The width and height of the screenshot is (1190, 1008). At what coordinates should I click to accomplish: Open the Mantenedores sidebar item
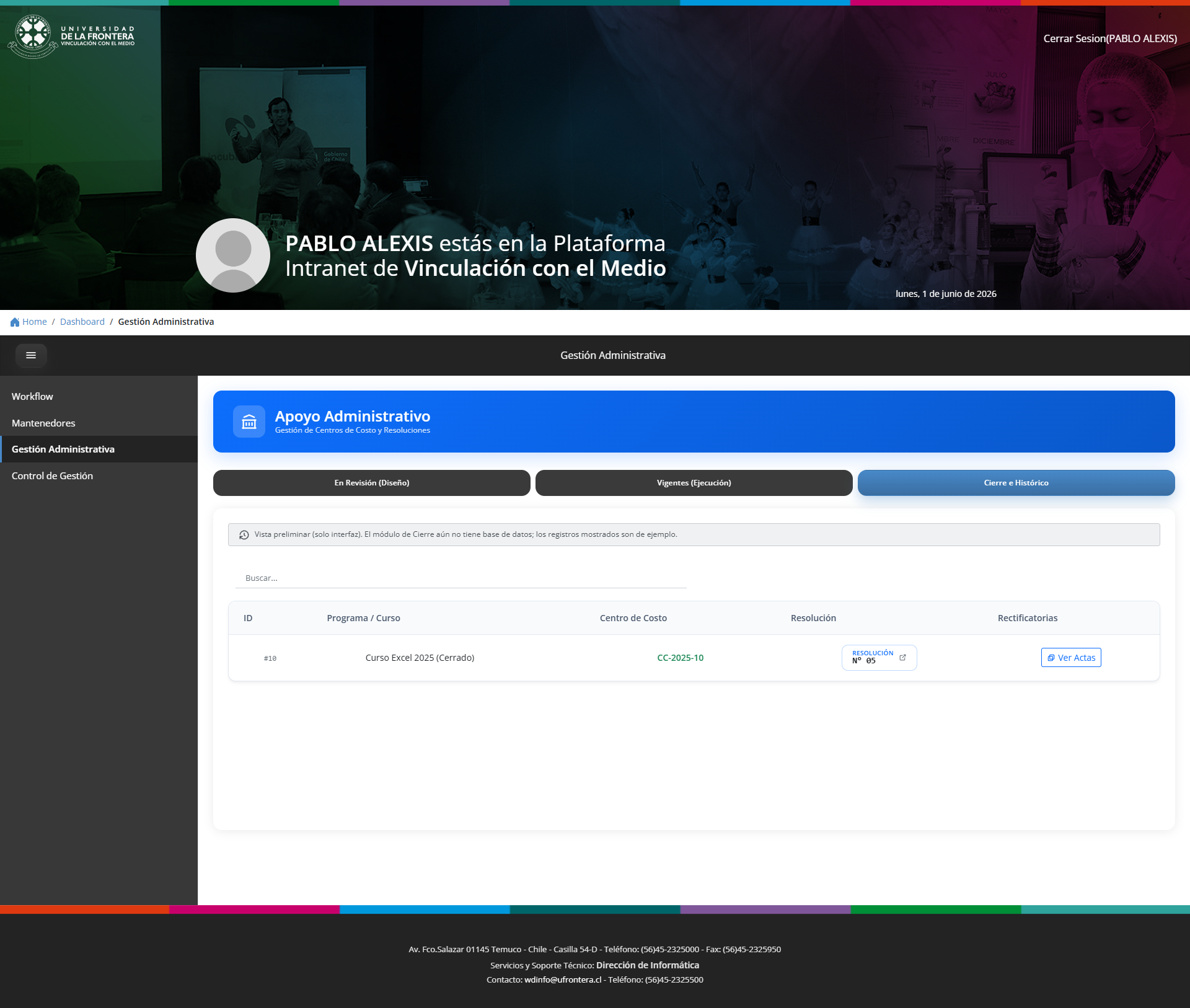tap(99, 423)
